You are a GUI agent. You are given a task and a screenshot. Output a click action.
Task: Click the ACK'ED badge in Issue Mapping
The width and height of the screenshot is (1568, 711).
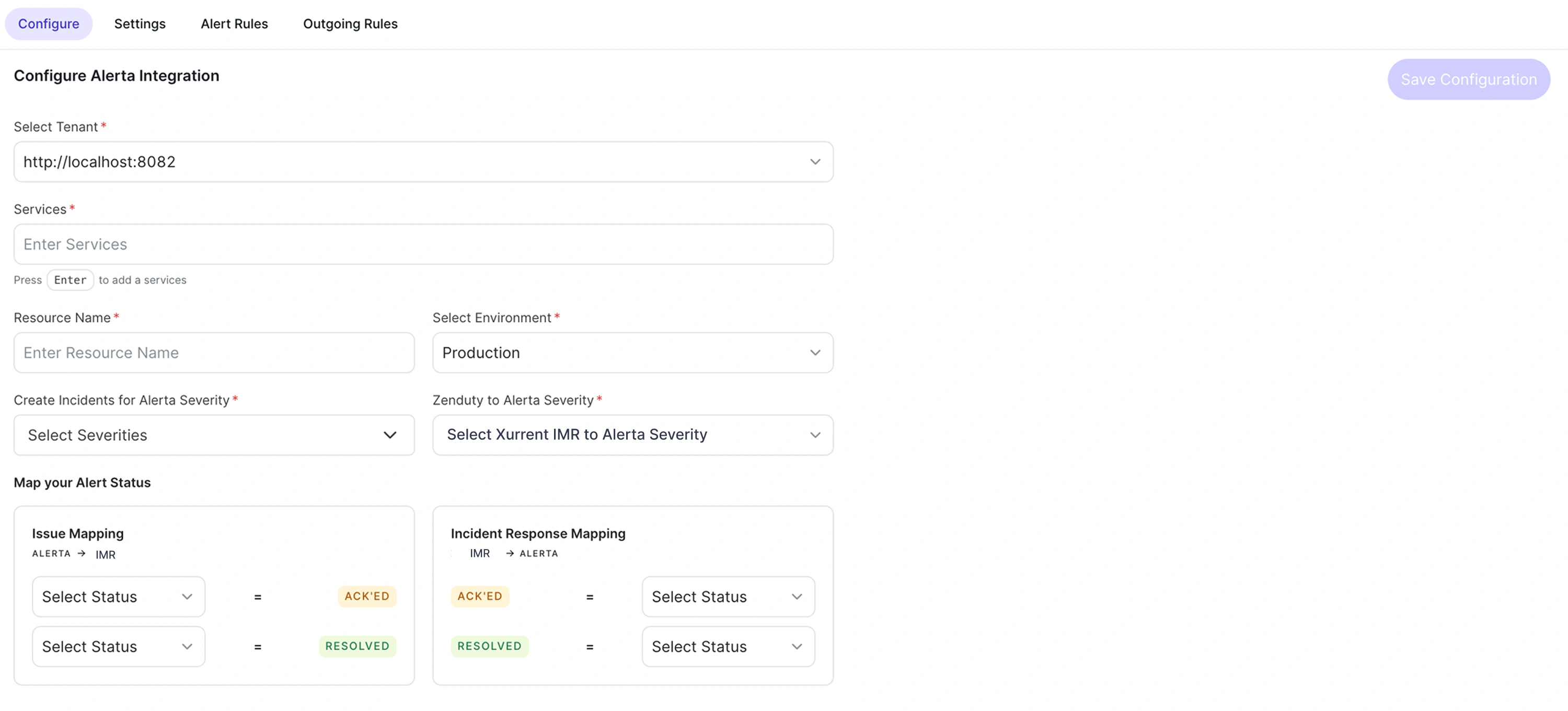coord(366,597)
